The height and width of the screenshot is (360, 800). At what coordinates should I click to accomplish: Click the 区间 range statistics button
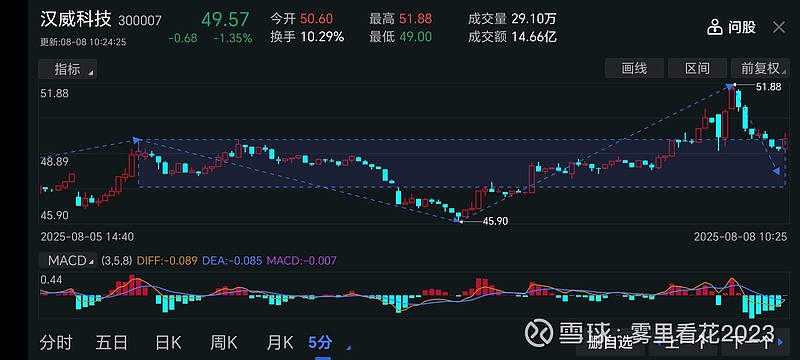click(697, 68)
